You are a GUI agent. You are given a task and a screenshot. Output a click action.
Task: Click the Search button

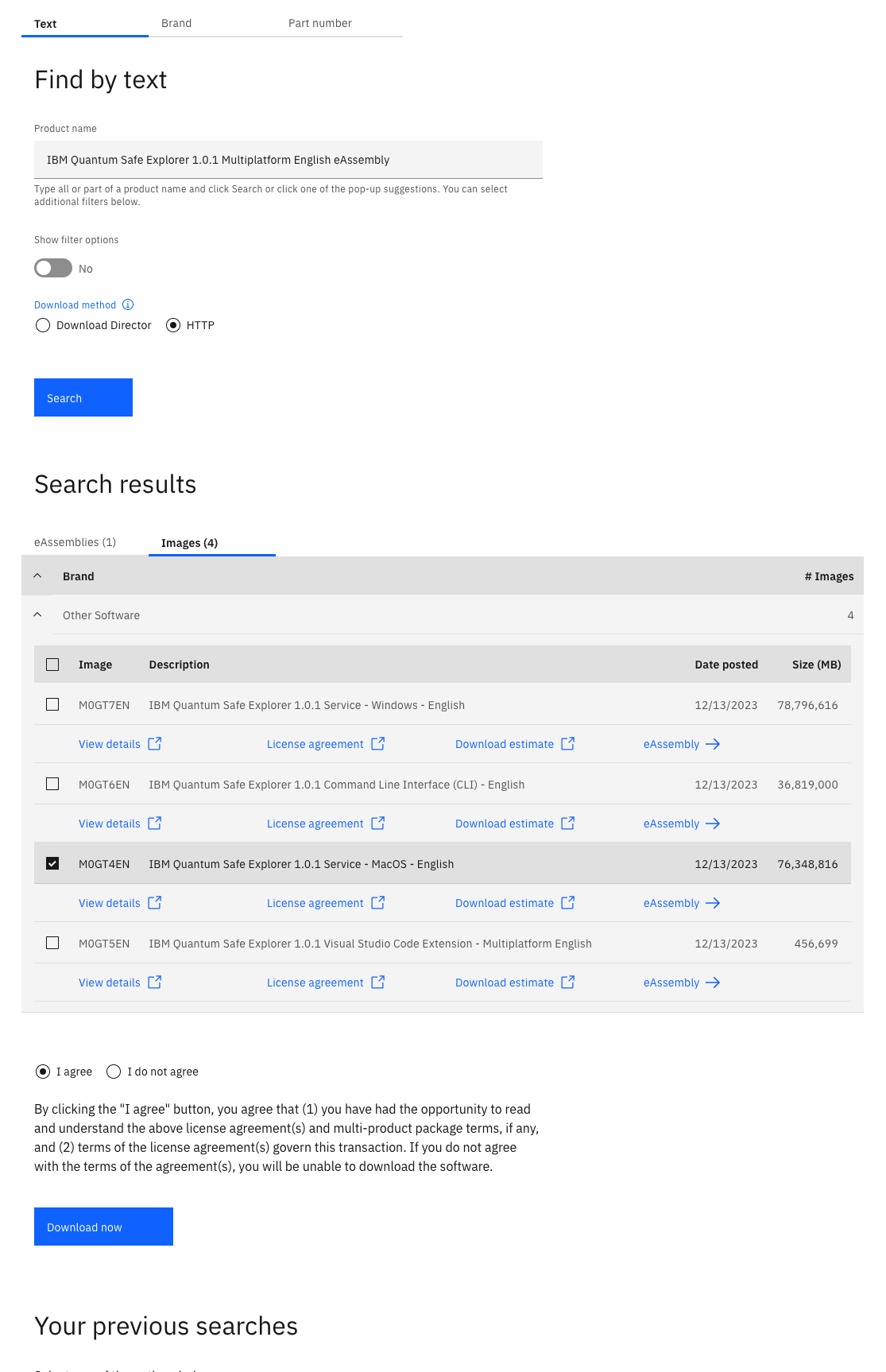[x=83, y=397]
